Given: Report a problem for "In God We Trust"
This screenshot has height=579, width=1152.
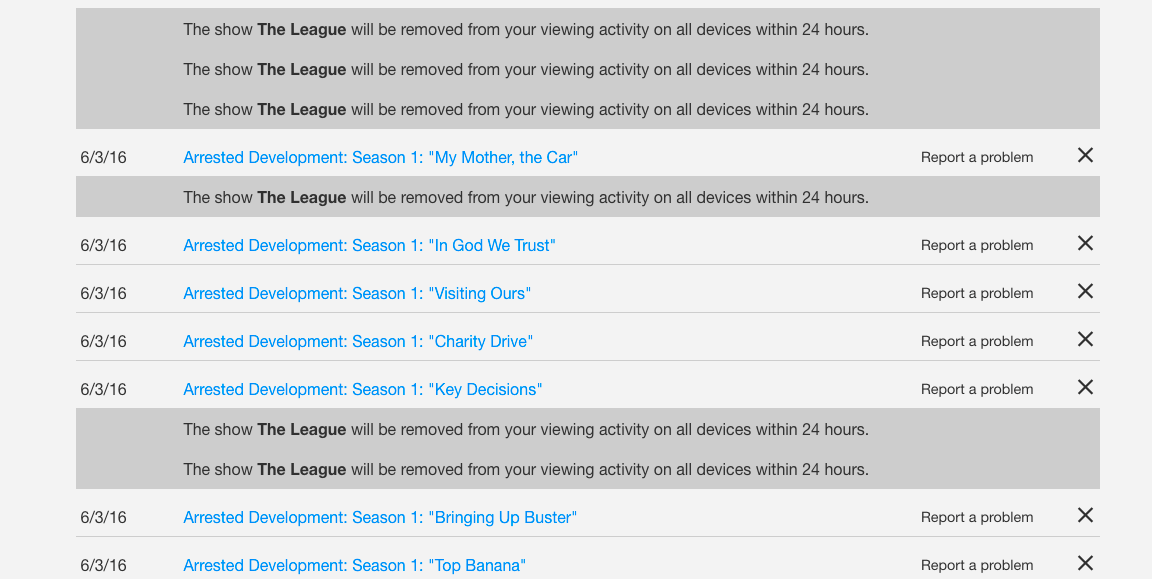Looking at the screenshot, I should [x=976, y=245].
